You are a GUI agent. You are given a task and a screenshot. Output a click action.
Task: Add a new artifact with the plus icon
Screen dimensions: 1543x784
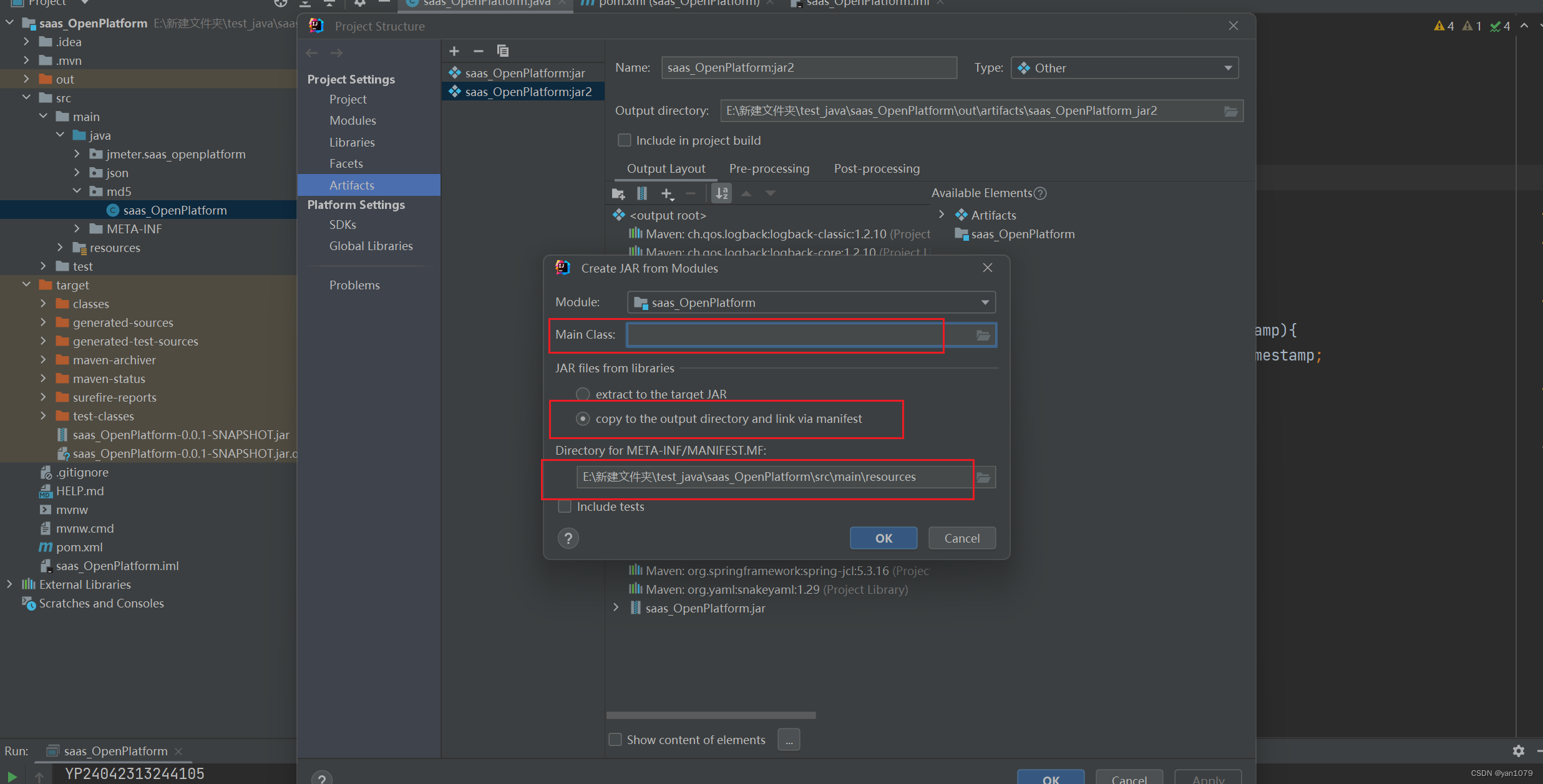click(454, 51)
